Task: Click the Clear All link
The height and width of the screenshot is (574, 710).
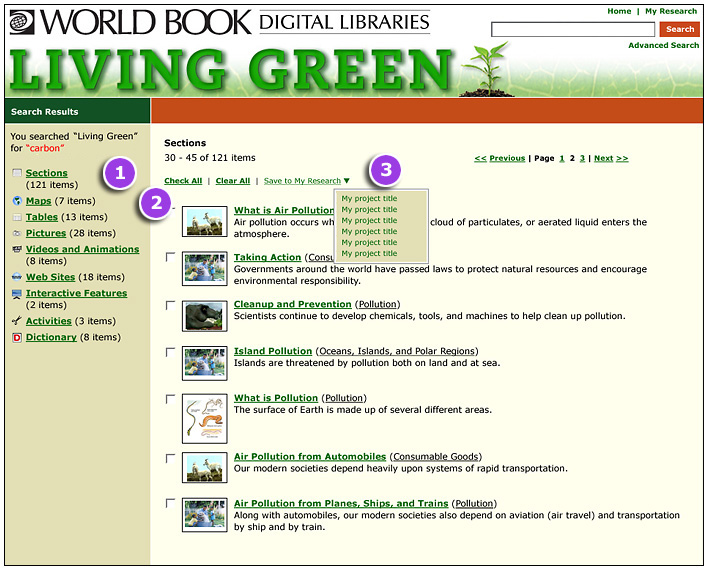Action: pos(233,181)
